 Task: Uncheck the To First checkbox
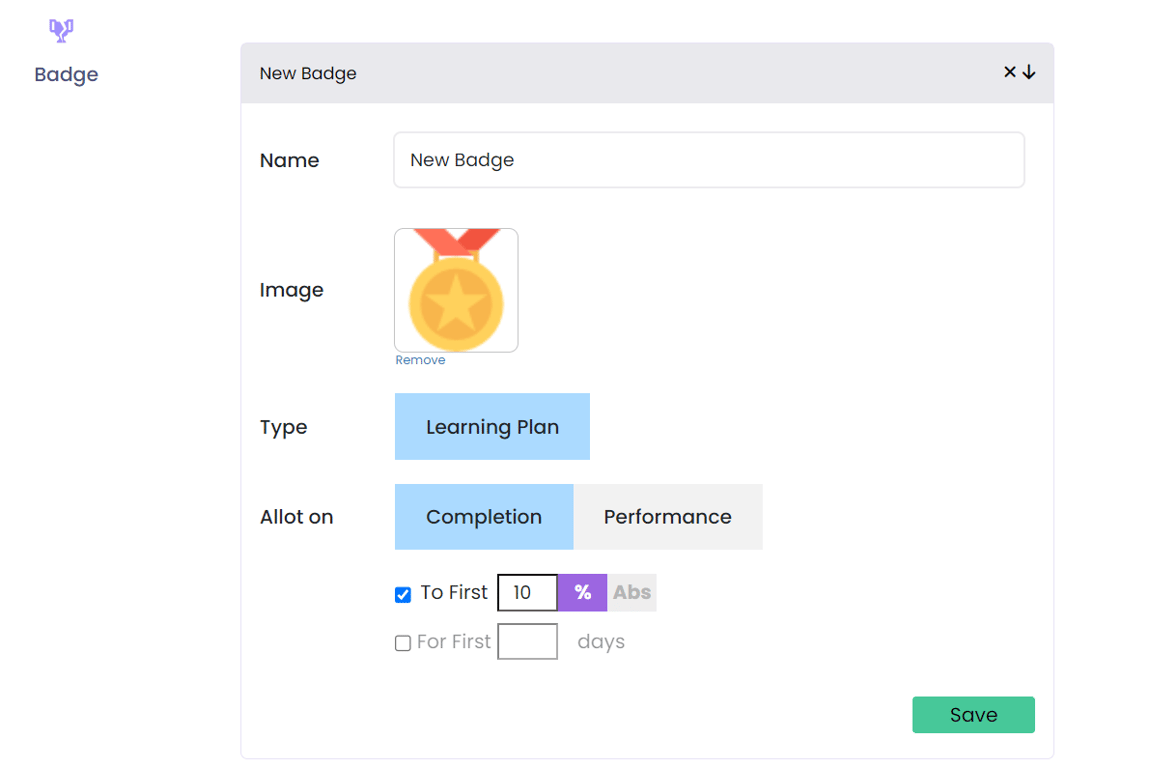click(x=403, y=595)
